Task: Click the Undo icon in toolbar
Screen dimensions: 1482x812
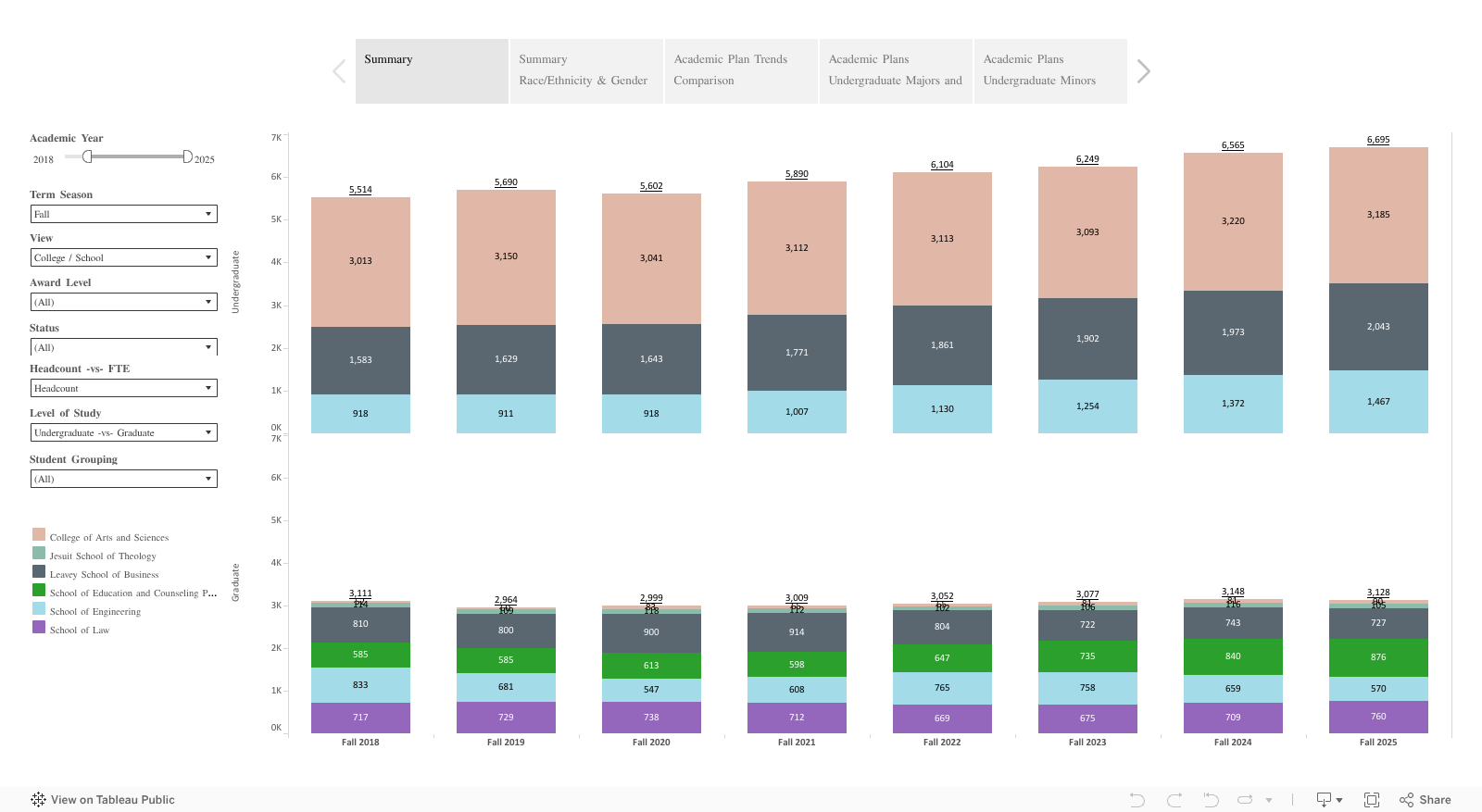Action: click(x=1137, y=800)
